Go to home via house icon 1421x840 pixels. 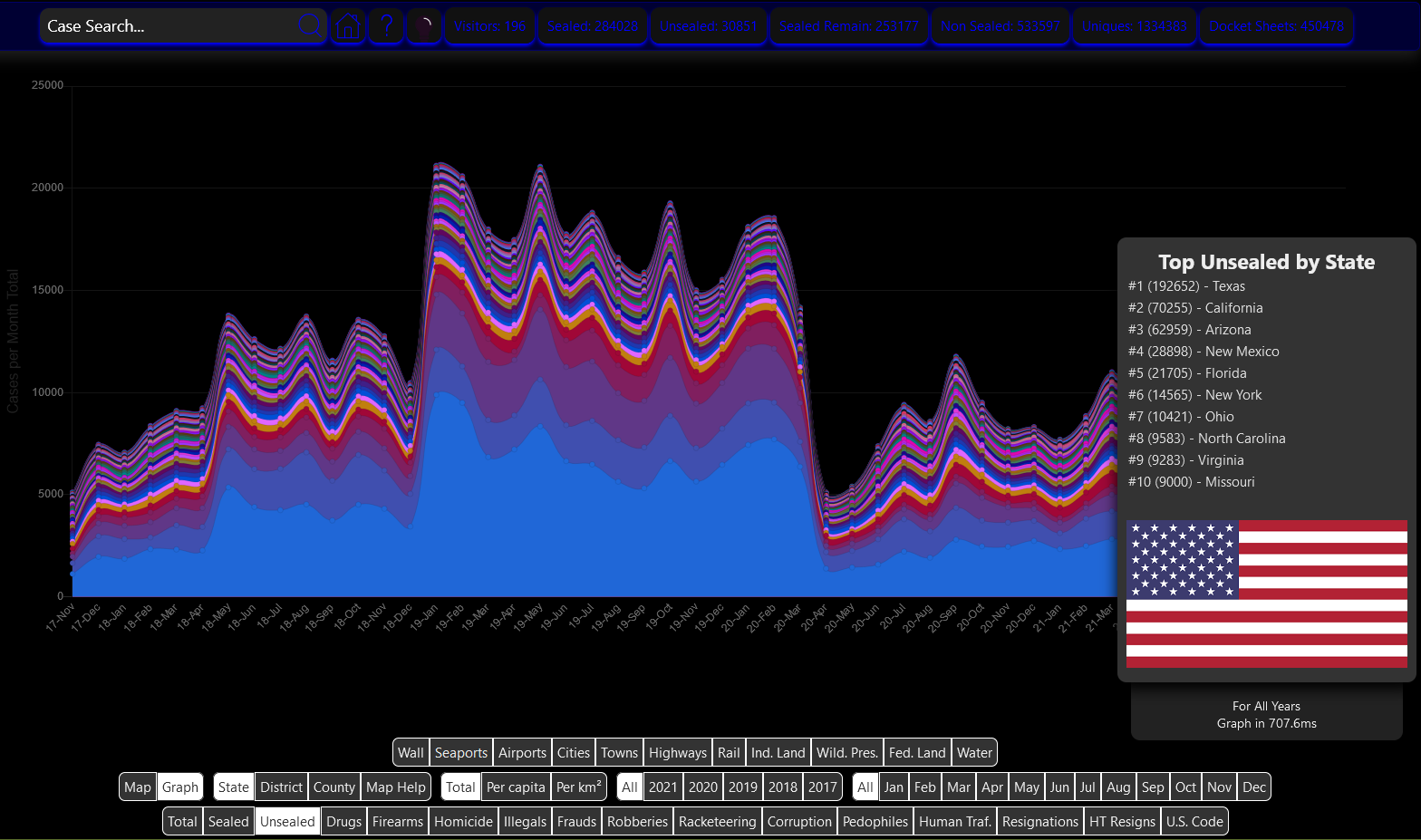[347, 26]
